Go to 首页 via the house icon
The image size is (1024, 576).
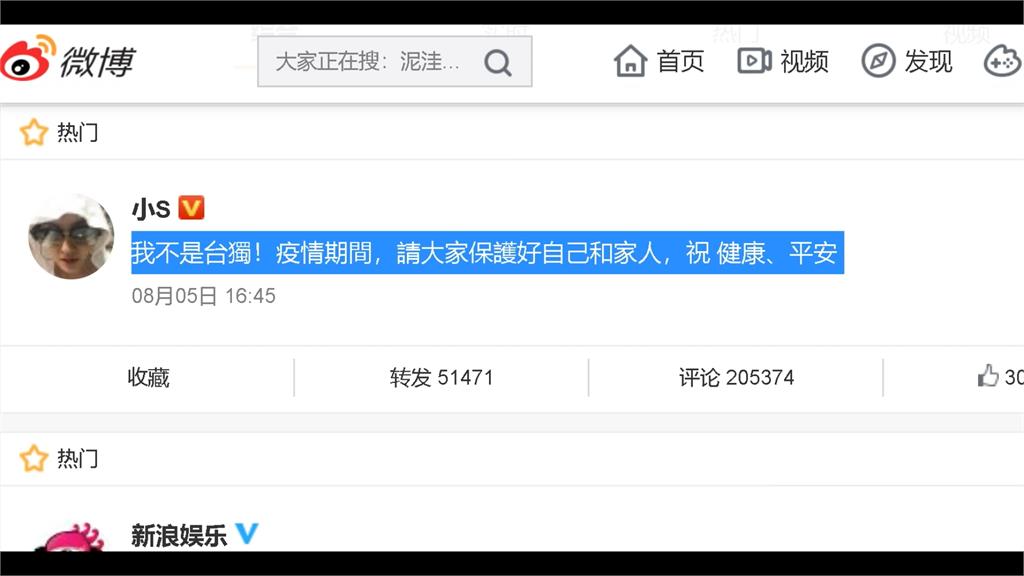[x=630, y=61]
